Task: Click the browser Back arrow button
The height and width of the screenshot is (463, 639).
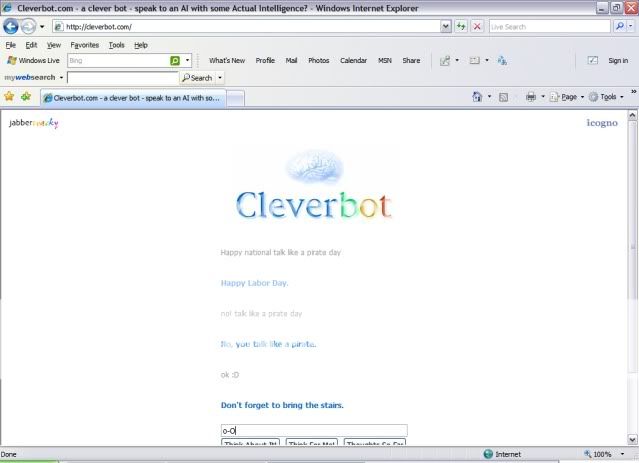Action: [x=12, y=27]
